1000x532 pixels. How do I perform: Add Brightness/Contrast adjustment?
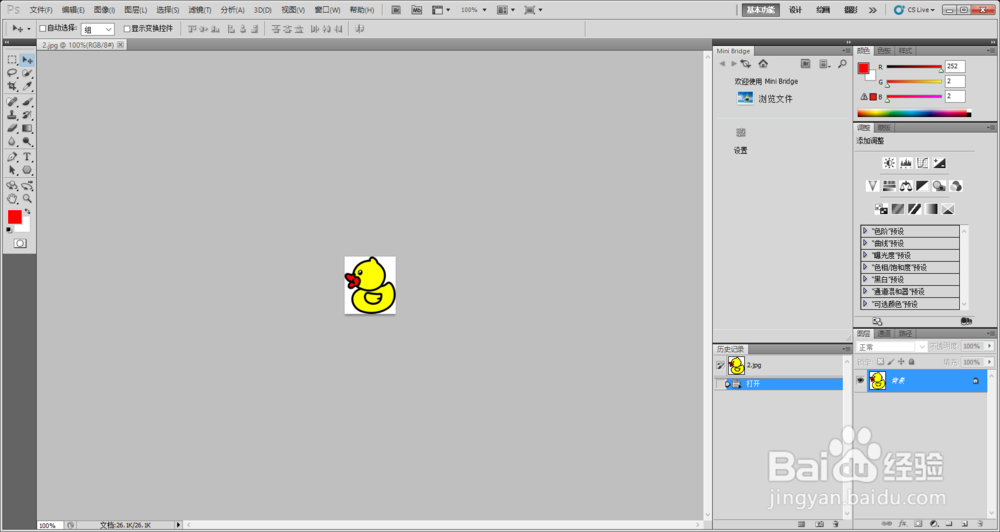889,163
